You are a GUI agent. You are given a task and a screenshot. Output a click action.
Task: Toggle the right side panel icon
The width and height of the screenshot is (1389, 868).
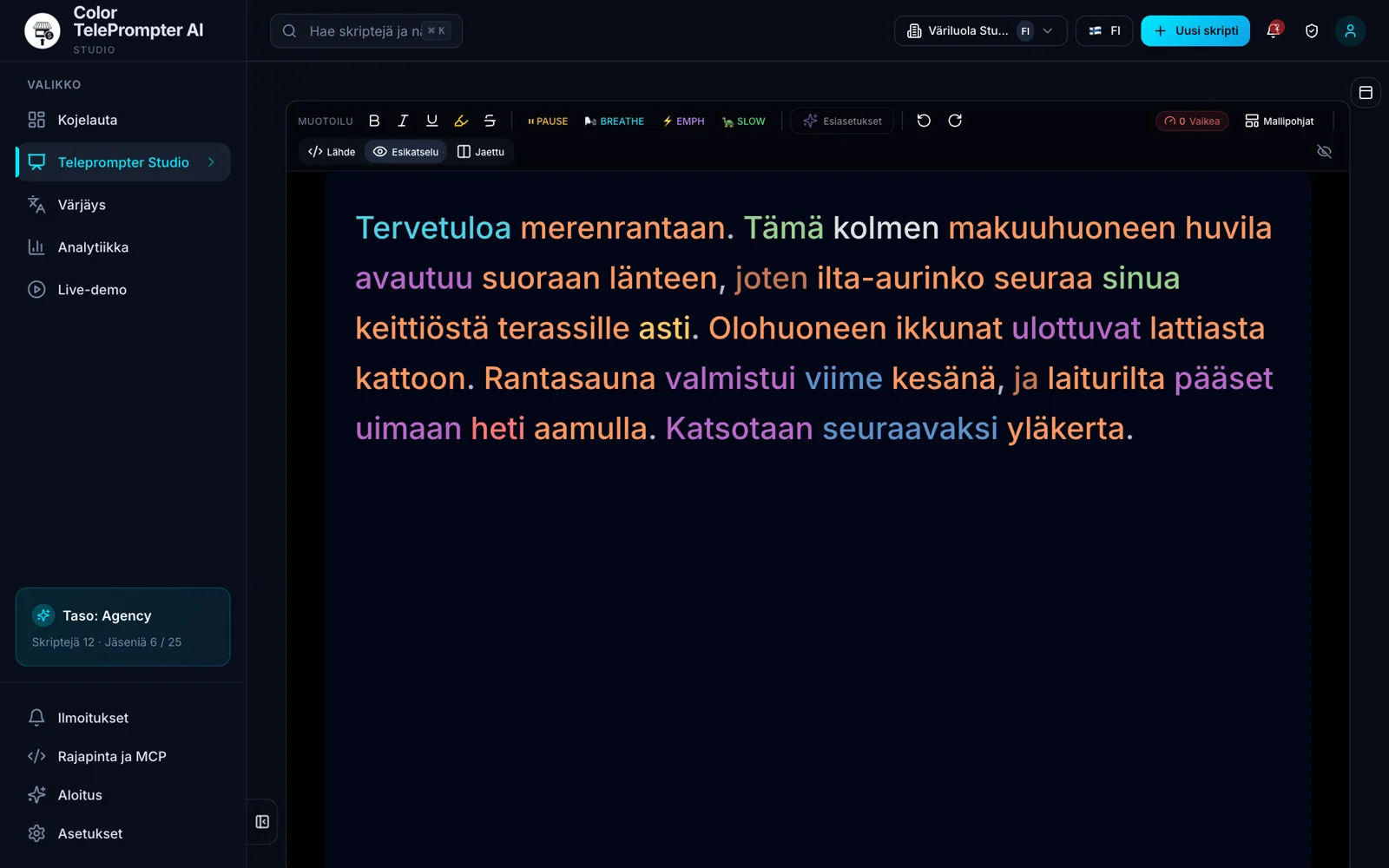tap(1366, 93)
